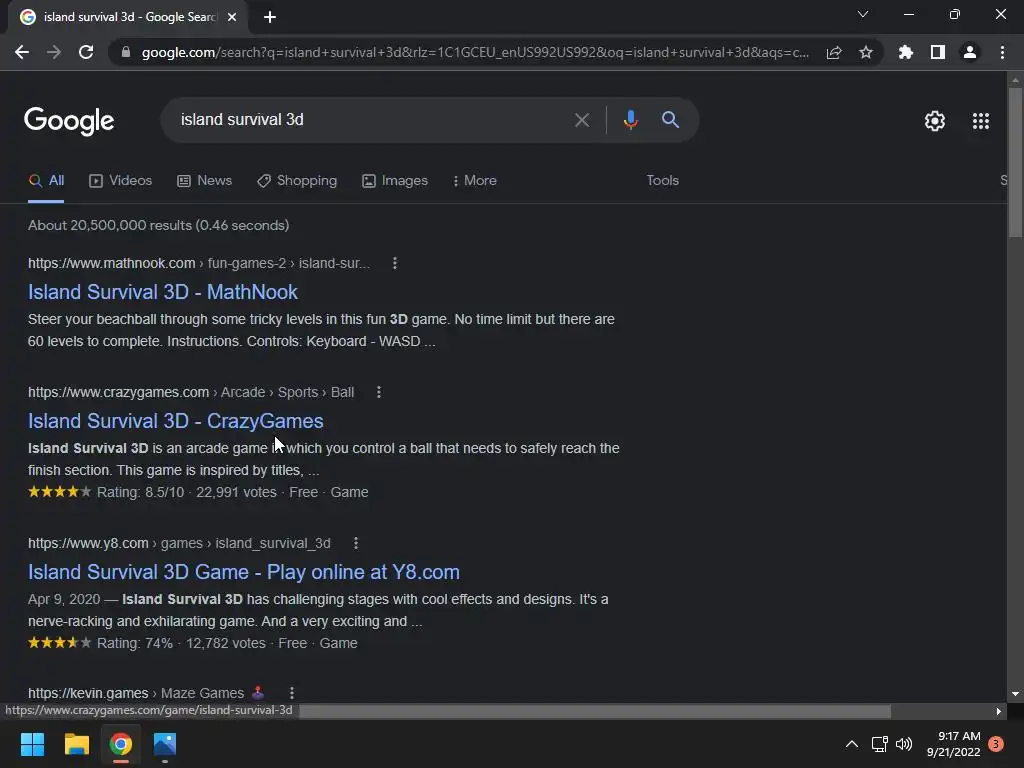Screen dimensions: 1024x768
Task: Open the tab search dropdown arrow
Action: [x=863, y=14]
